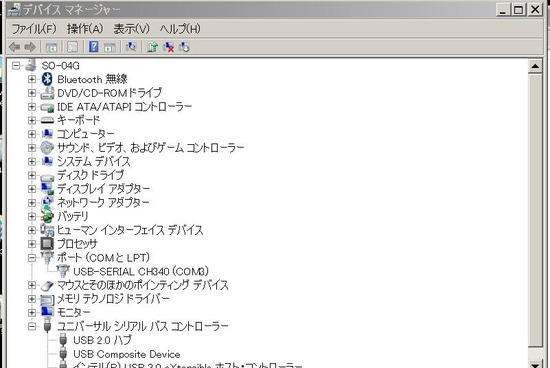Close the デバイス マネージャー window
This screenshot has width=550, height=368.
[535, 9]
